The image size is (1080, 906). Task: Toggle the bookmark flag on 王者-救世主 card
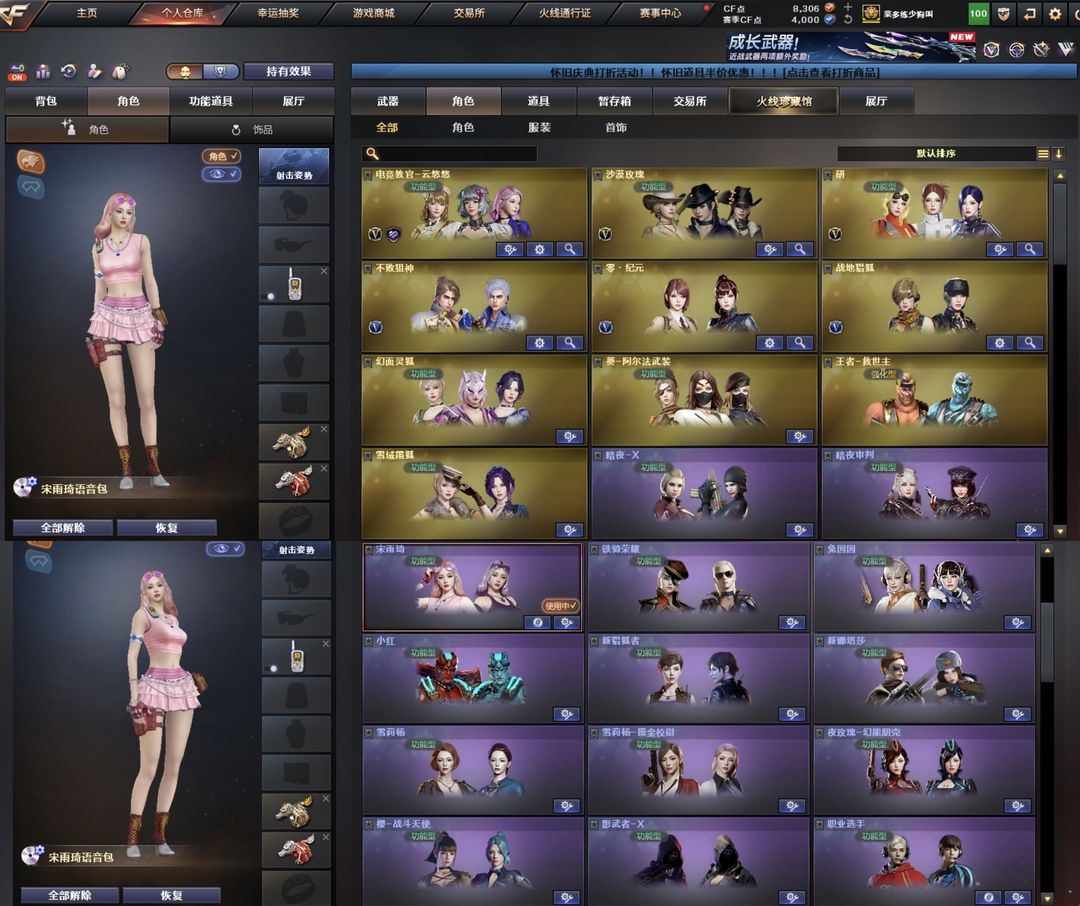tap(828, 362)
